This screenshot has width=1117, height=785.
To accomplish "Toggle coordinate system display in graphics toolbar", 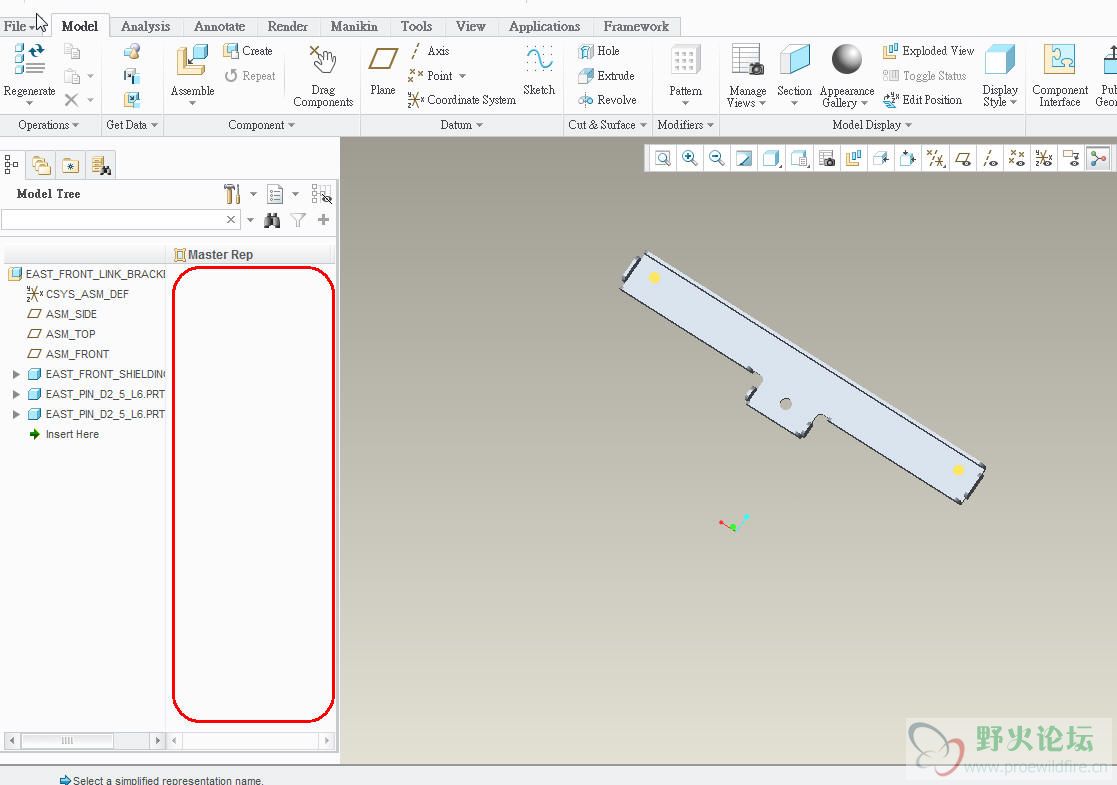I will tap(1044, 158).
